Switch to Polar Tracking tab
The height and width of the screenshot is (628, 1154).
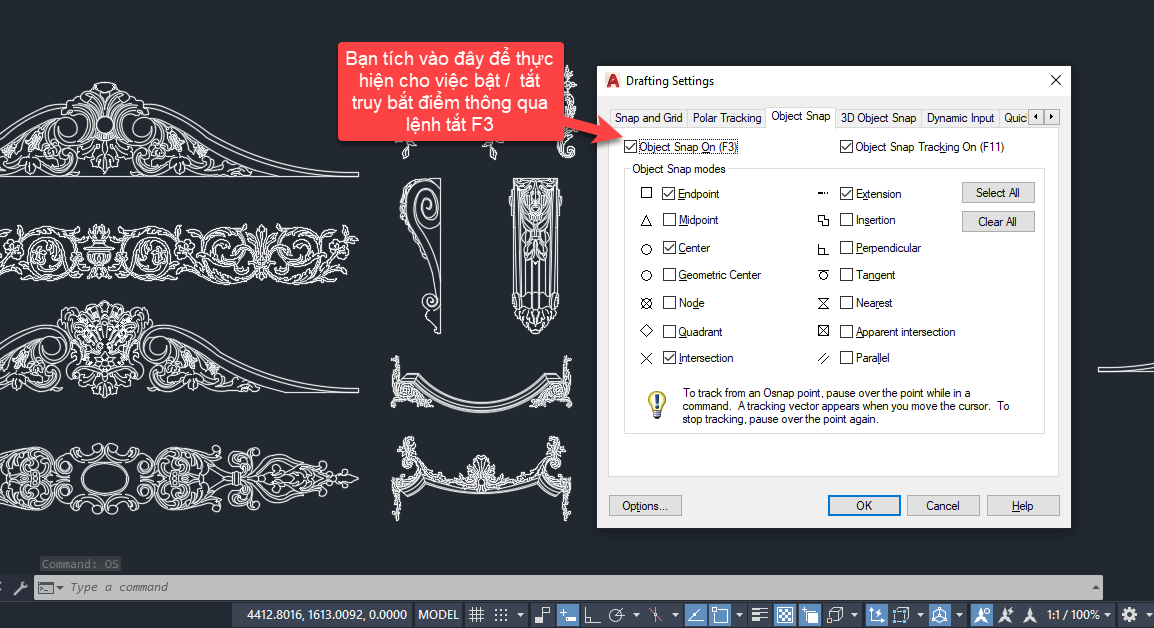coord(727,118)
